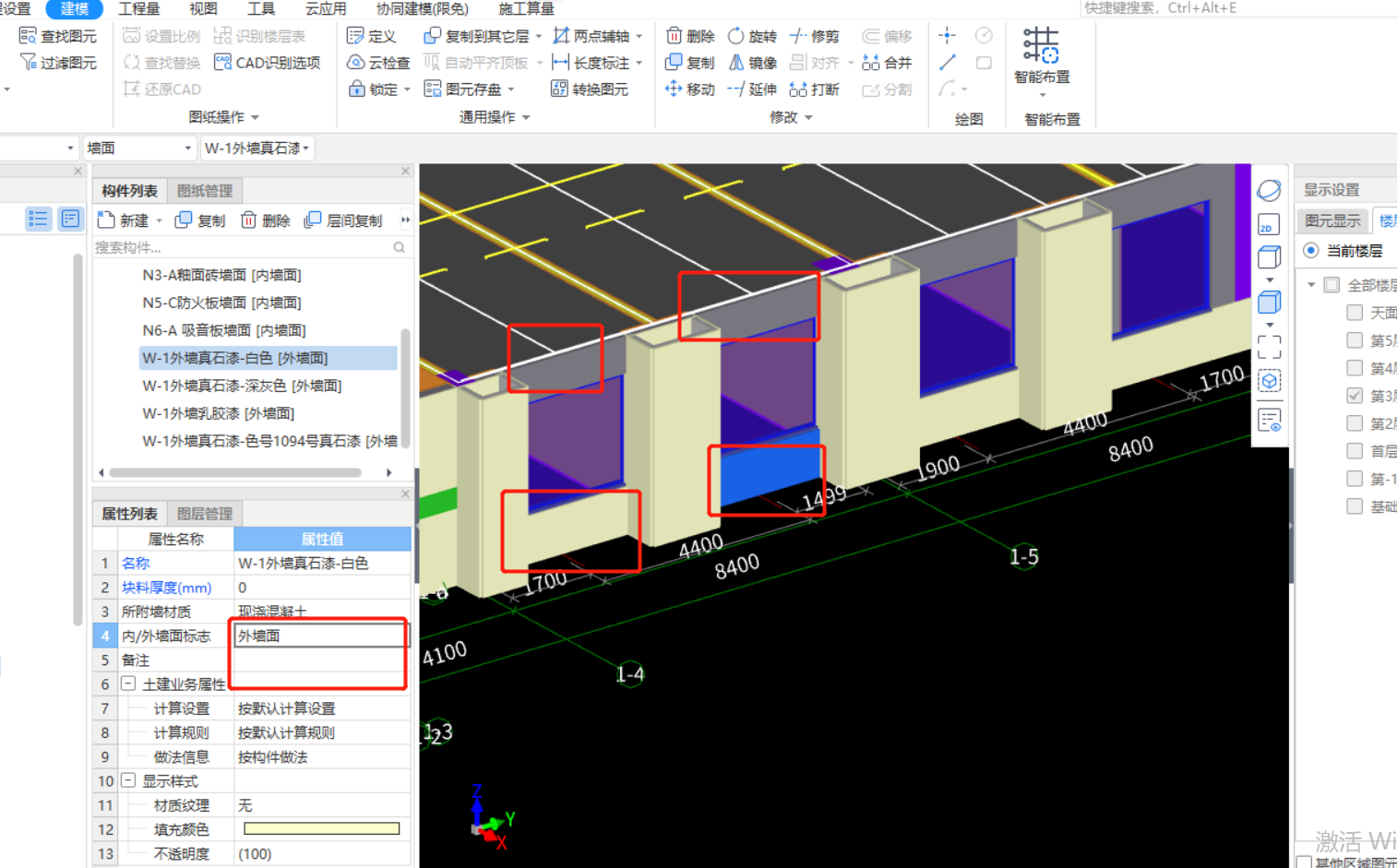The image size is (1397, 868).
Task: Collapse the 显示样式 property group
Action: pyautogui.click(x=128, y=780)
